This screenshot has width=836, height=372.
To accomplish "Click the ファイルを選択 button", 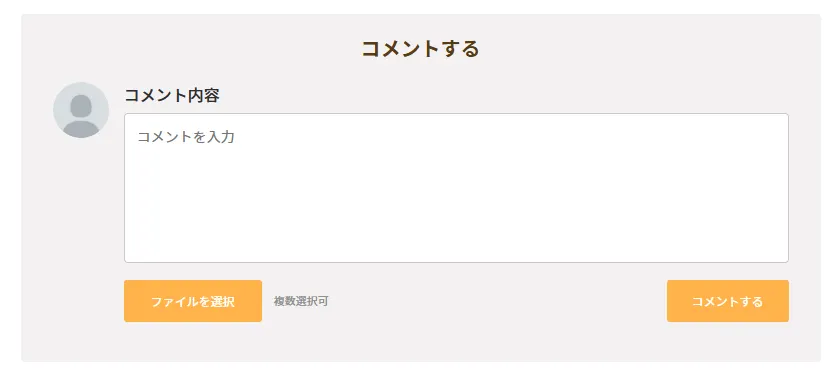I will [x=193, y=301].
